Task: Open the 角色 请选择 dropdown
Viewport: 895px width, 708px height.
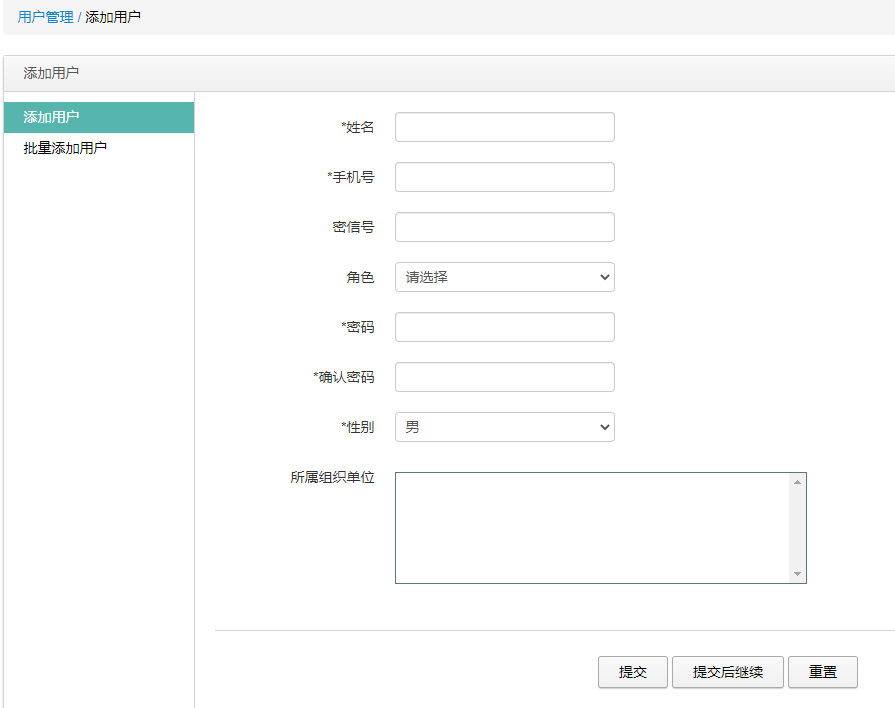Action: pos(504,277)
